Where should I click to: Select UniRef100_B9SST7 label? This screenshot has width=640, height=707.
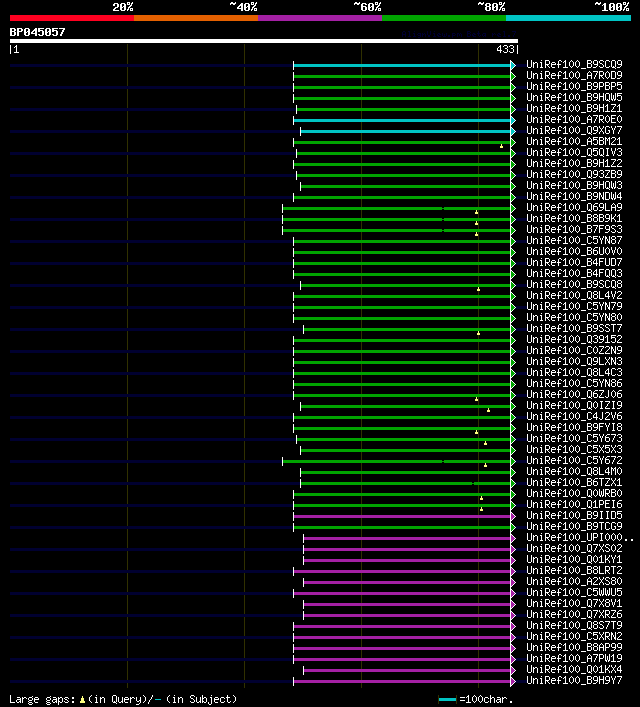574,328
